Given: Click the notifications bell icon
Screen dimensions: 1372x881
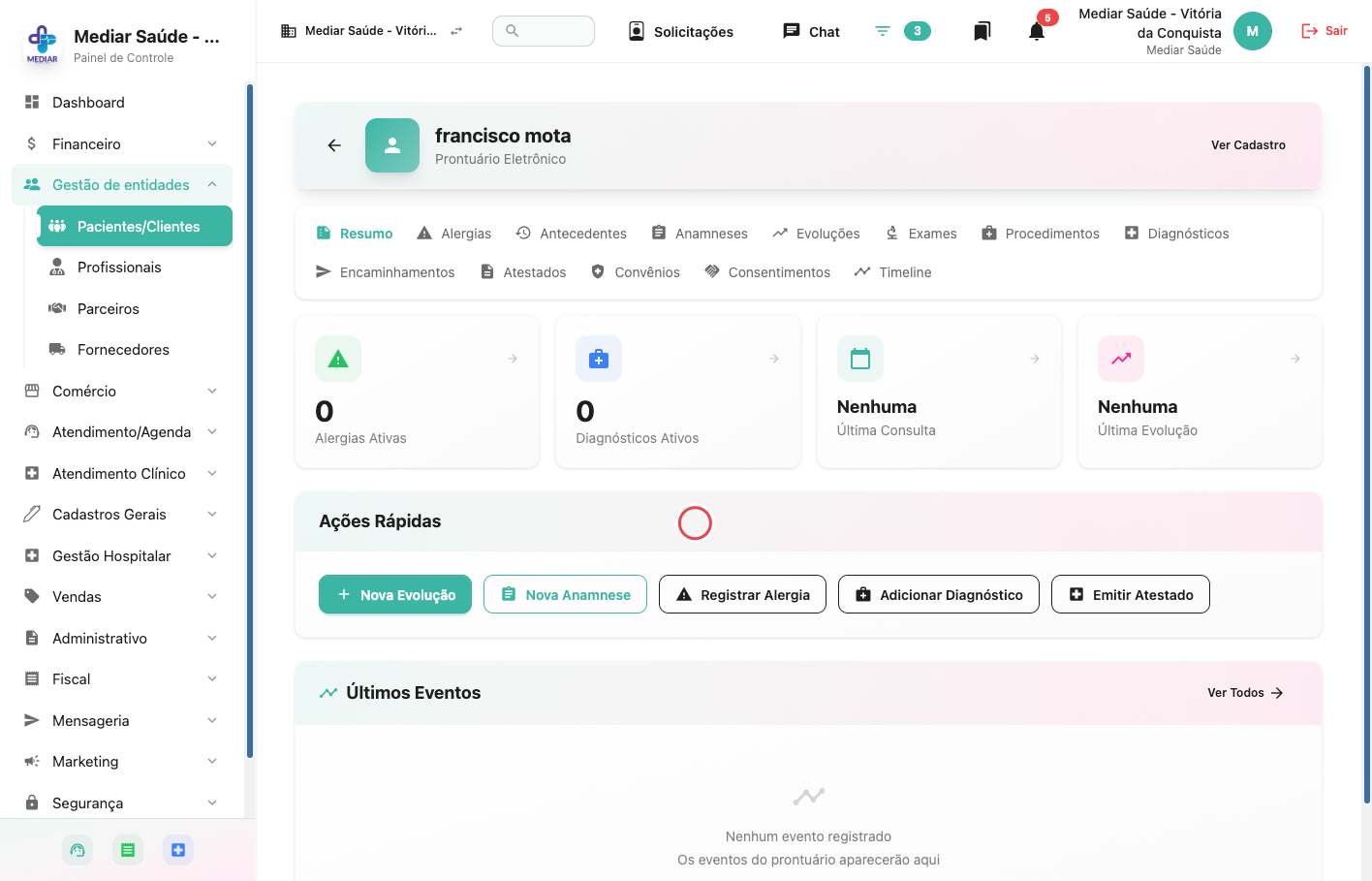Looking at the screenshot, I should point(1037,31).
